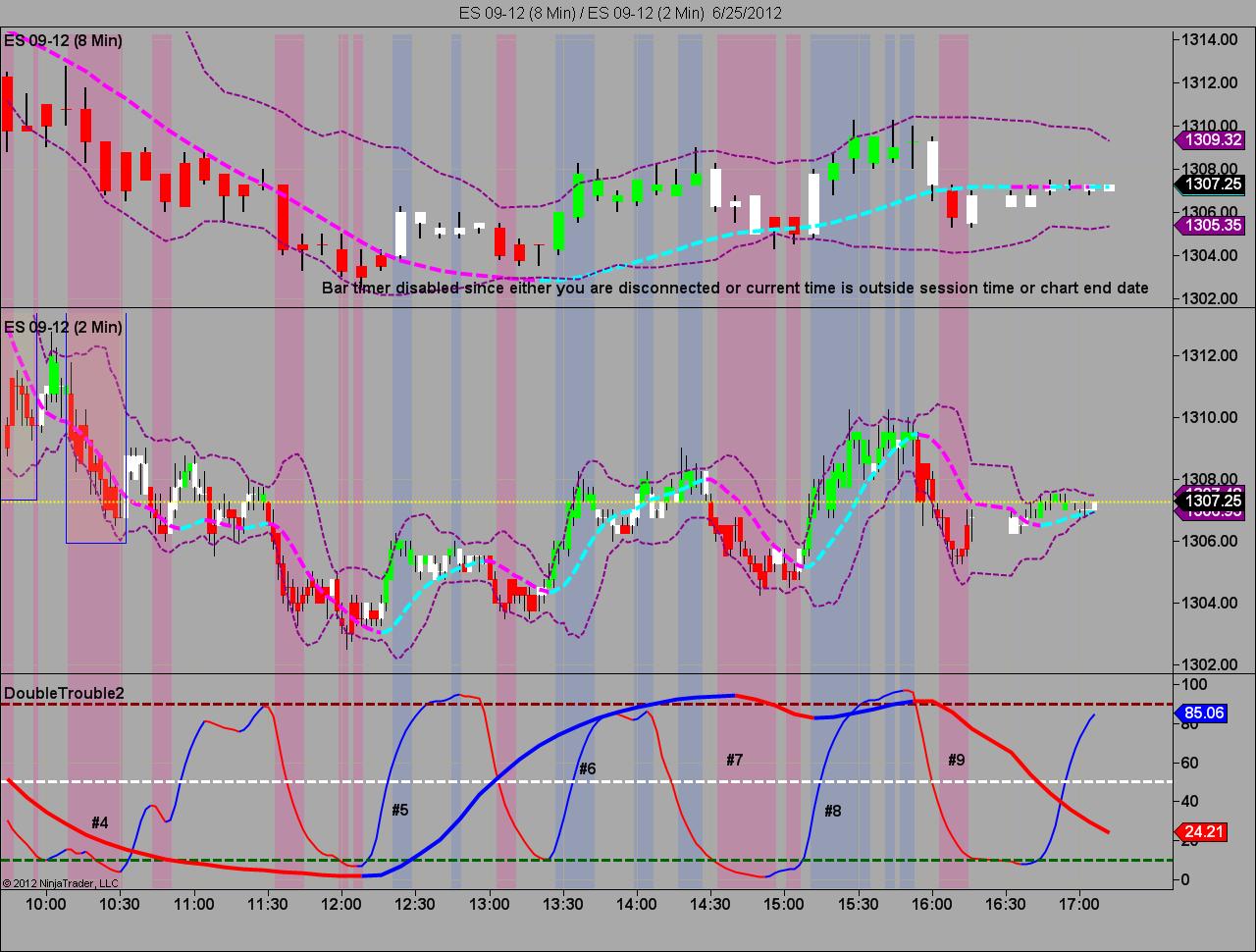Screen dimensions: 1256x952
Task: Click the blue 85.06 indicator value marker
Action: 1203,713
